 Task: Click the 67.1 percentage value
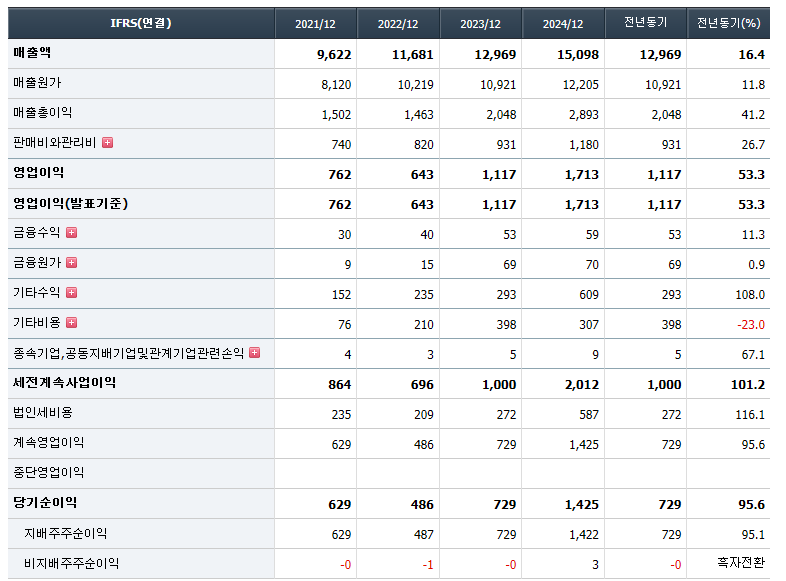click(753, 355)
